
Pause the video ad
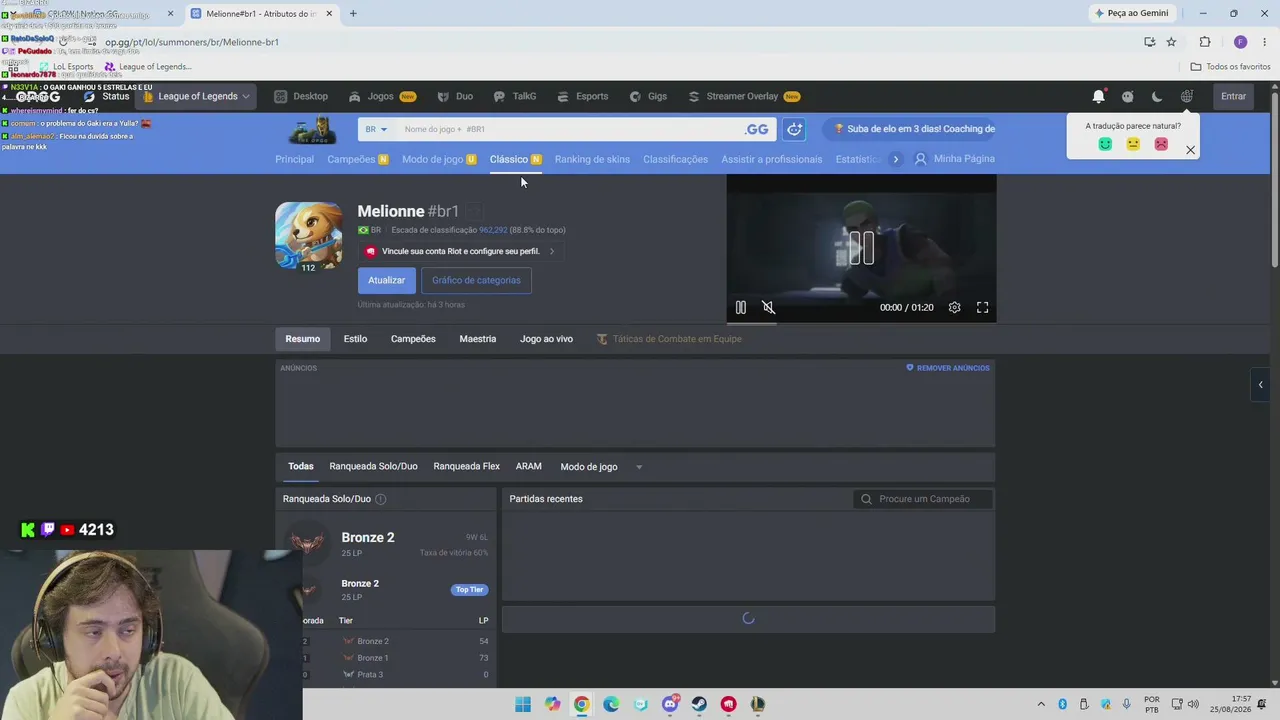(741, 308)
